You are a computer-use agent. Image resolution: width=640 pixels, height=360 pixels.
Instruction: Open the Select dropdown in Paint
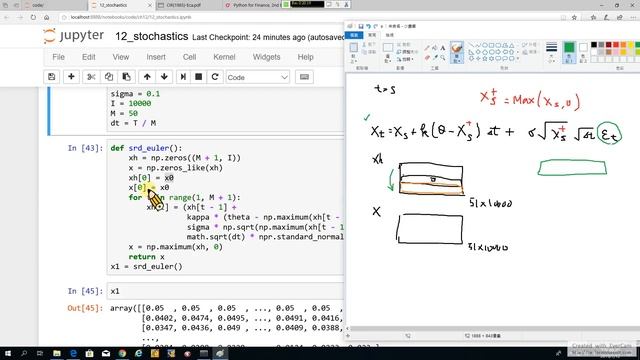coord(388,60)
